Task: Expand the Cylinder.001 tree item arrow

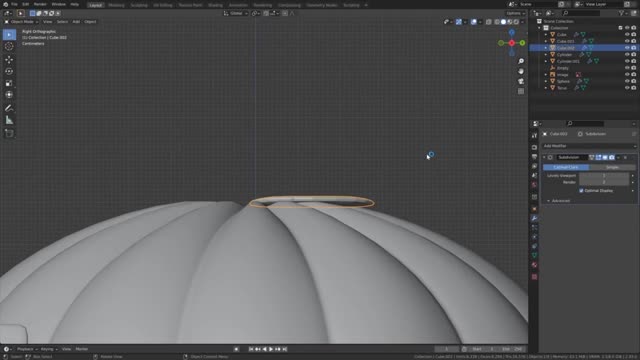Action: [546, 61]
